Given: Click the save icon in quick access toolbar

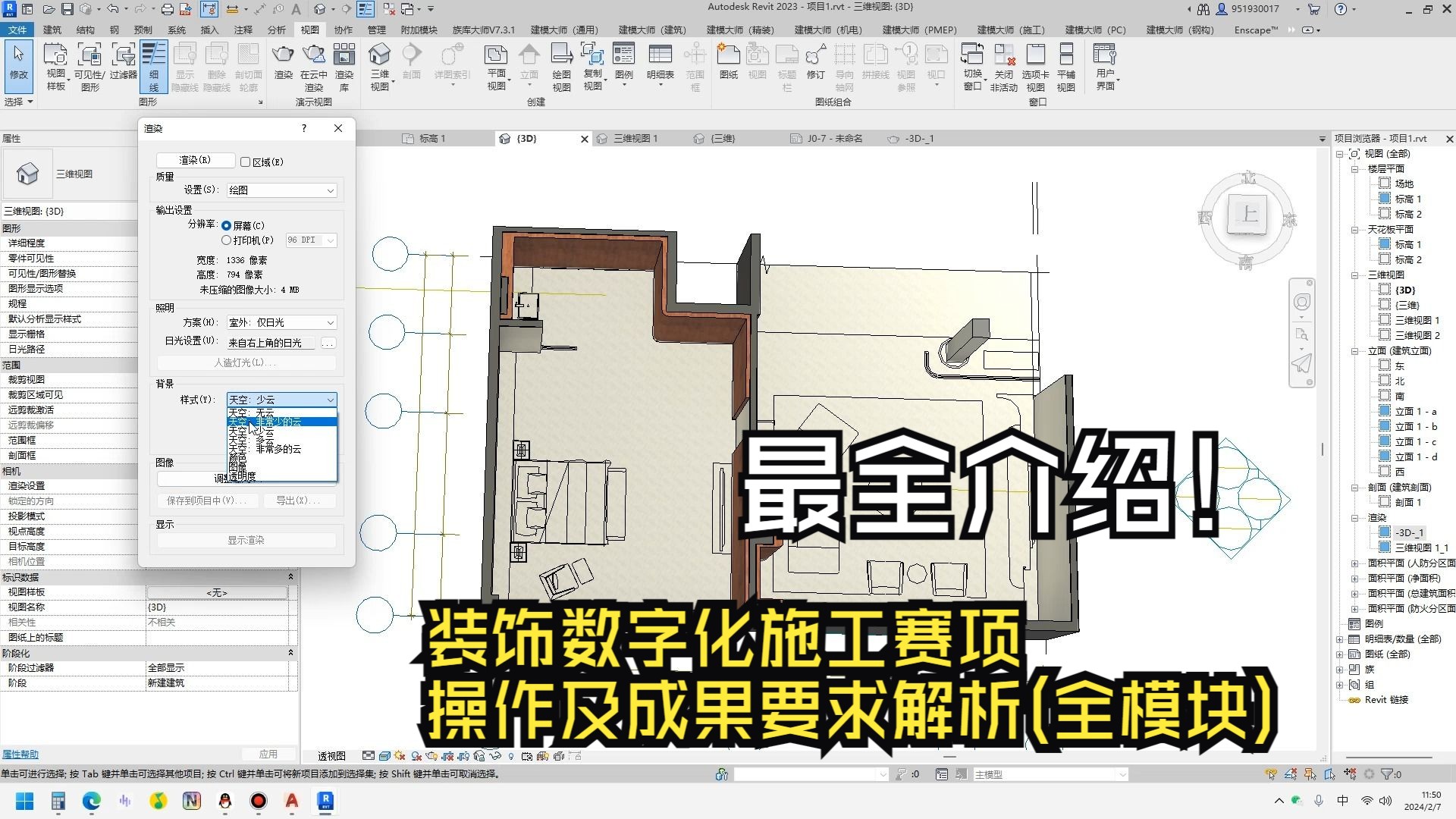Looking at the screenshot, I should pos(67,9).
